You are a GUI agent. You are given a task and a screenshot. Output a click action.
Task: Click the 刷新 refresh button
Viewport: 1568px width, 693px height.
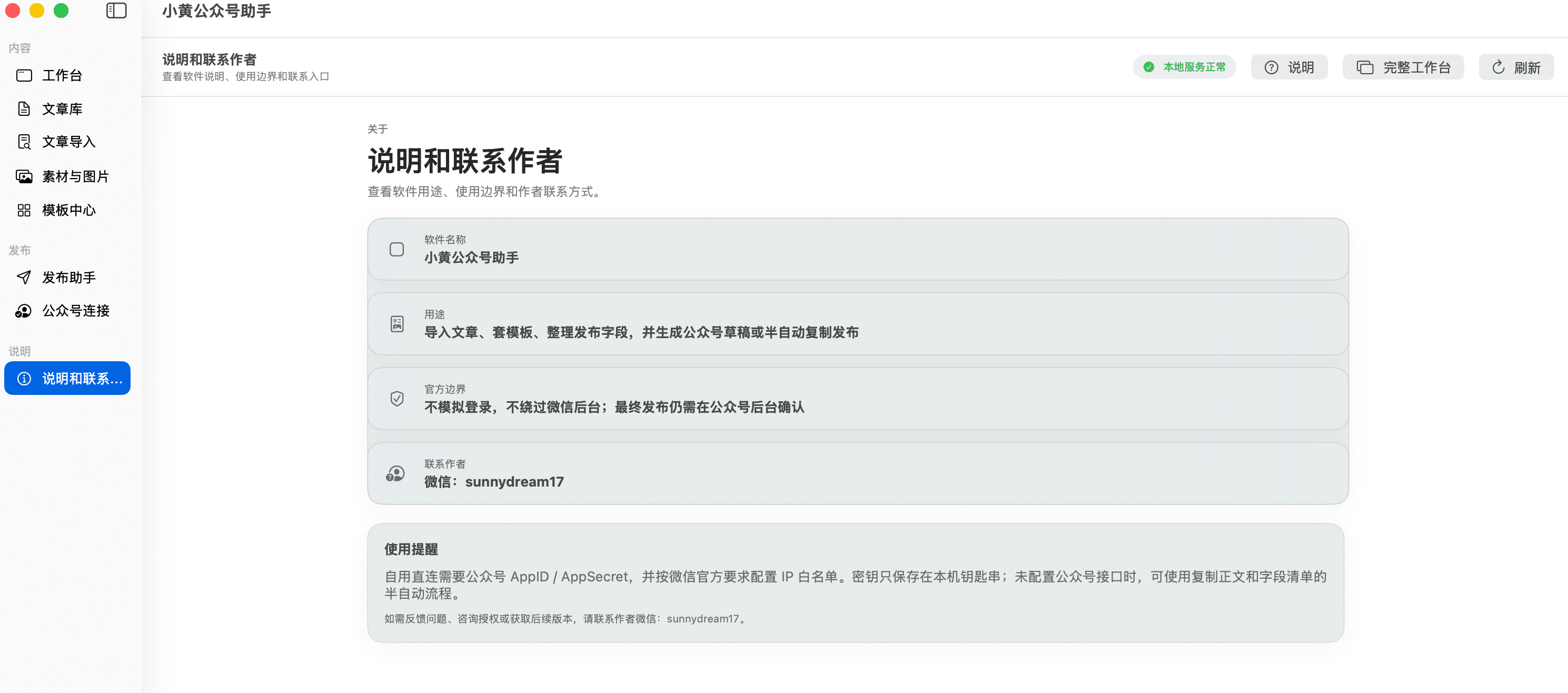(x=1516, y=67)
